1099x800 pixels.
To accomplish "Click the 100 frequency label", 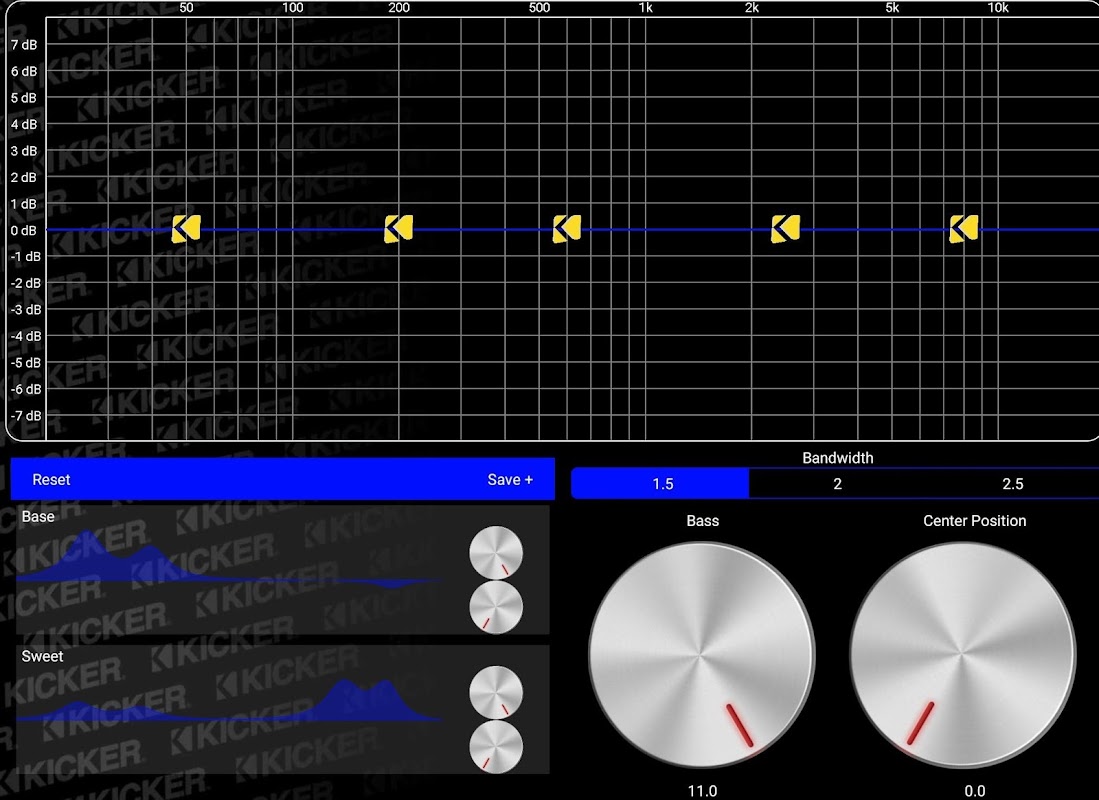I will 292,8.
